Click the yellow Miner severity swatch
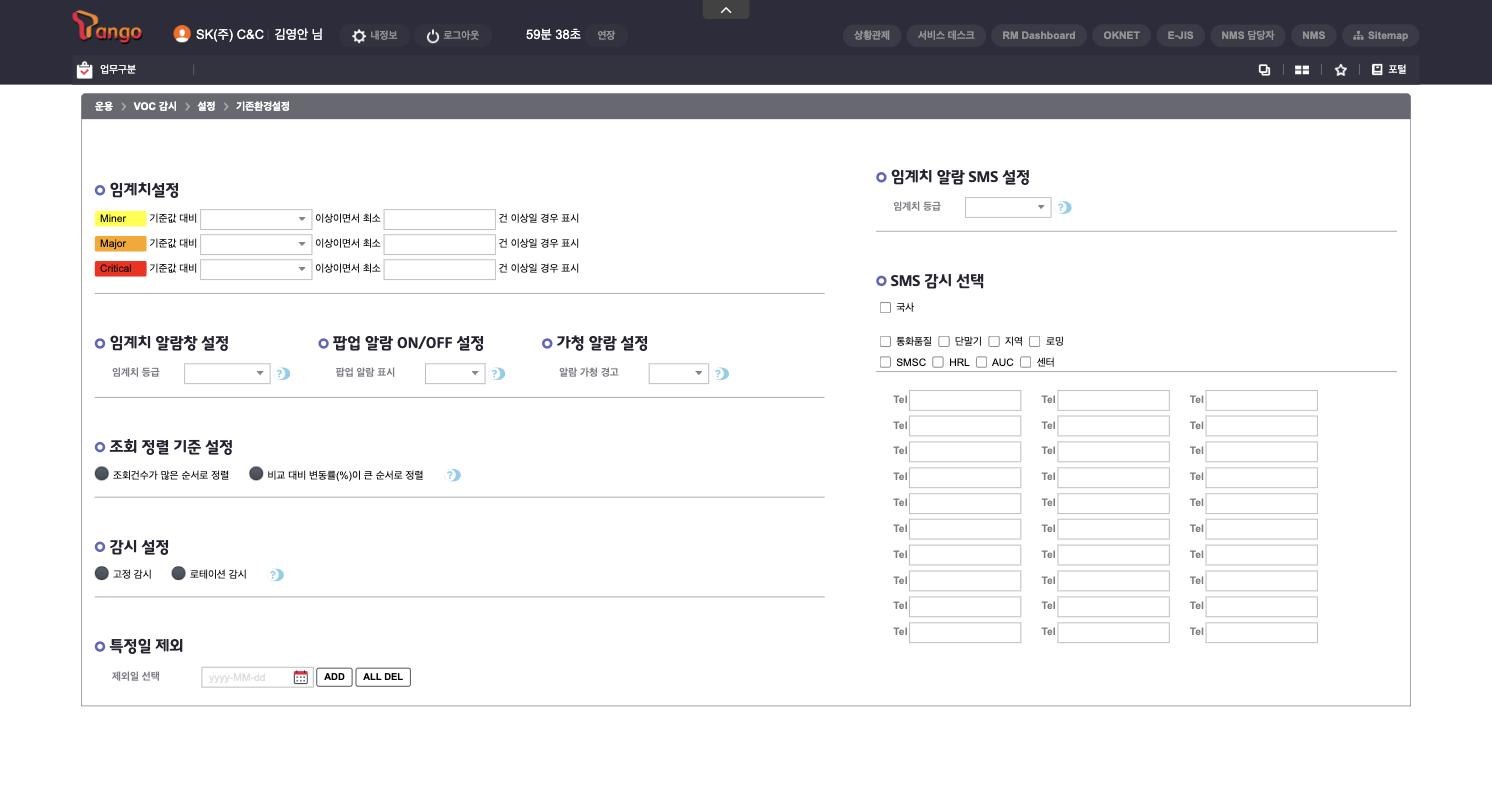The width and height of the screenshot is (1492, 812). click(120, 219)
